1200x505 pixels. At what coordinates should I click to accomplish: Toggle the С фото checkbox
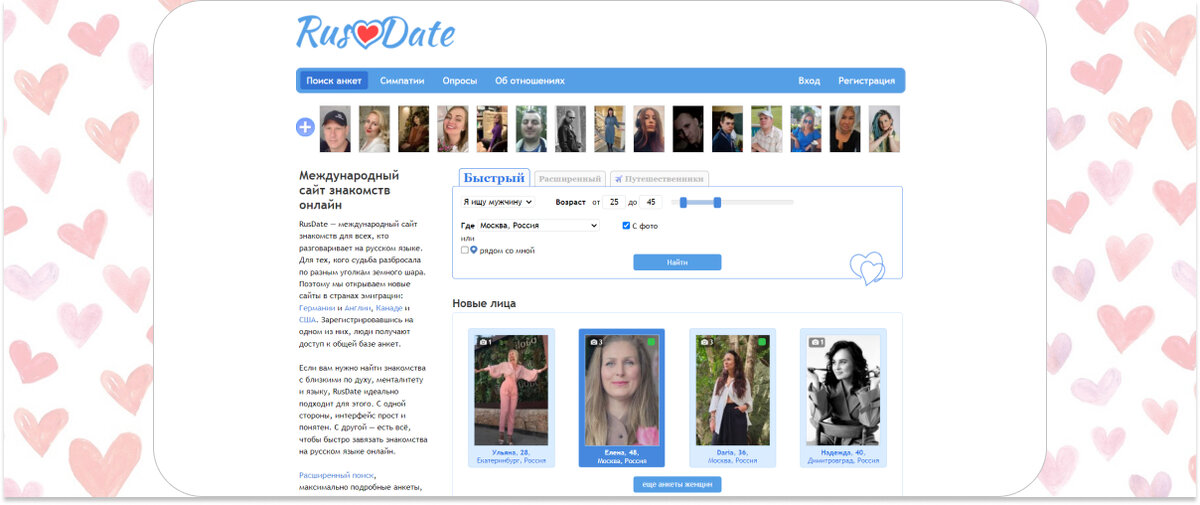[626, 226]
